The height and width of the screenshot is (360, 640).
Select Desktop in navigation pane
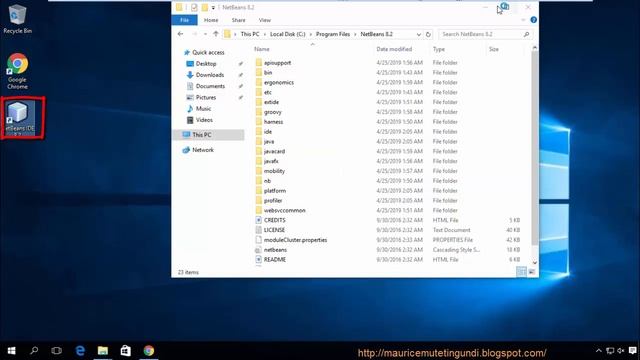point(206,64)
